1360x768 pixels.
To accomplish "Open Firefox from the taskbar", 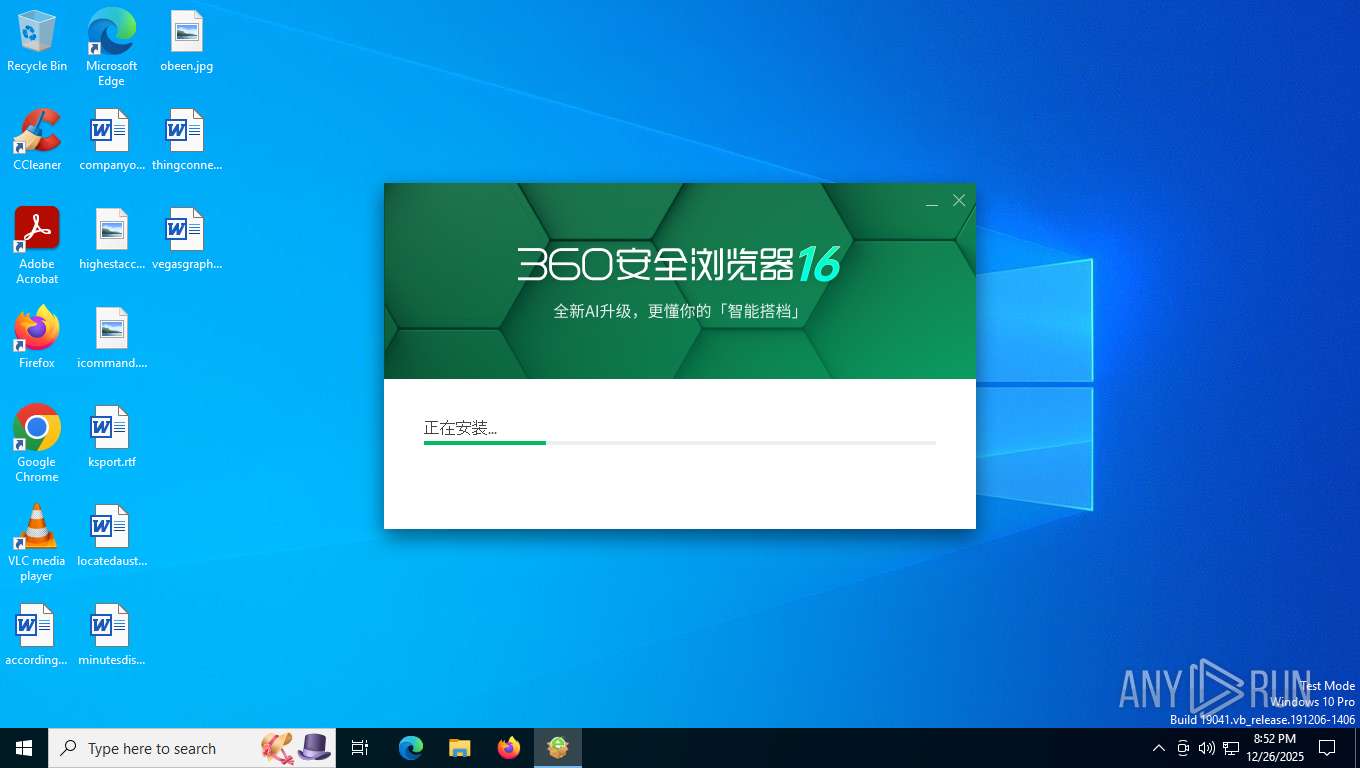I will [509, 748].
